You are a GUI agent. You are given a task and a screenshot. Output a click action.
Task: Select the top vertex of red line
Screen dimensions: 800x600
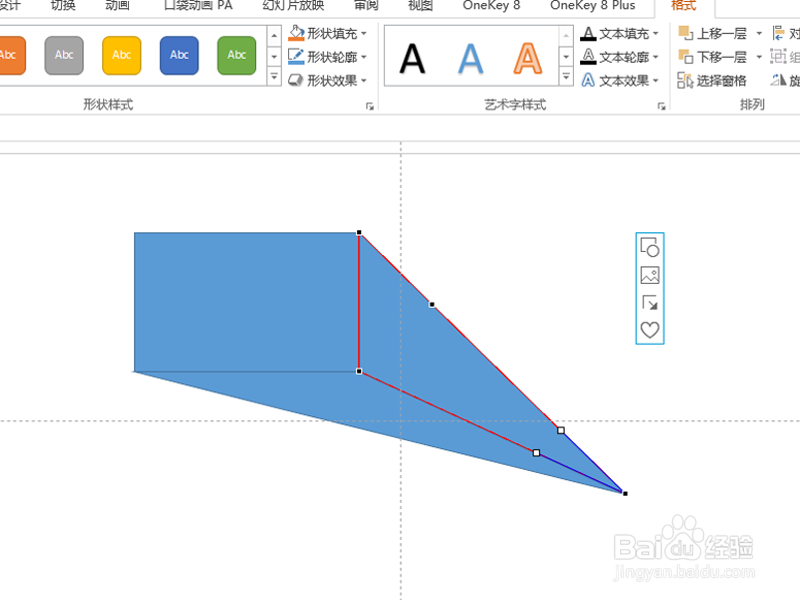(x=359, y=233)
